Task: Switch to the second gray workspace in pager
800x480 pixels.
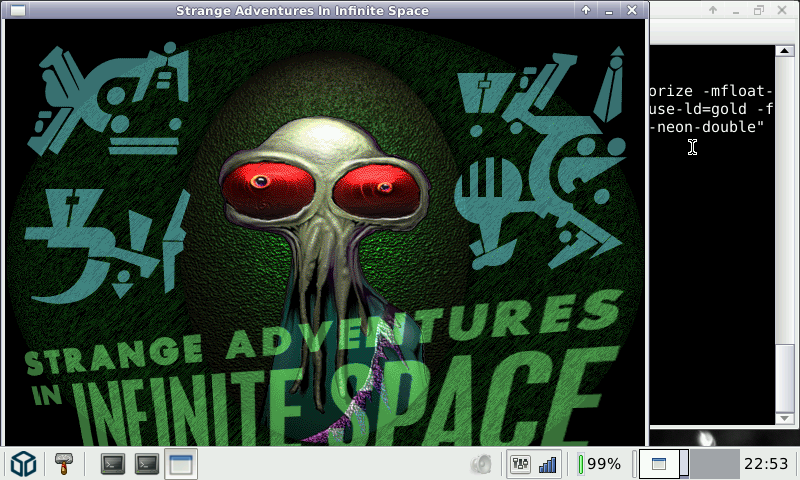Action: (714, 464)
